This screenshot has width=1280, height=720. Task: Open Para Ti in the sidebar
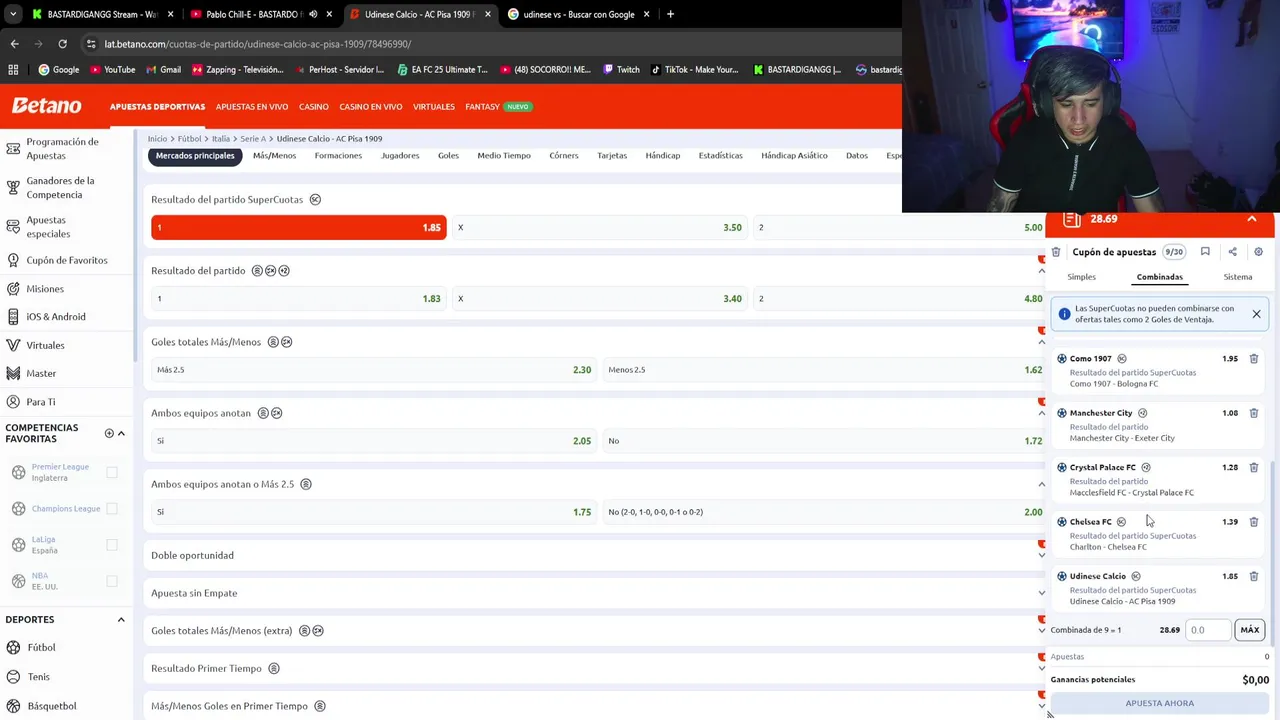tap(41, 402)
